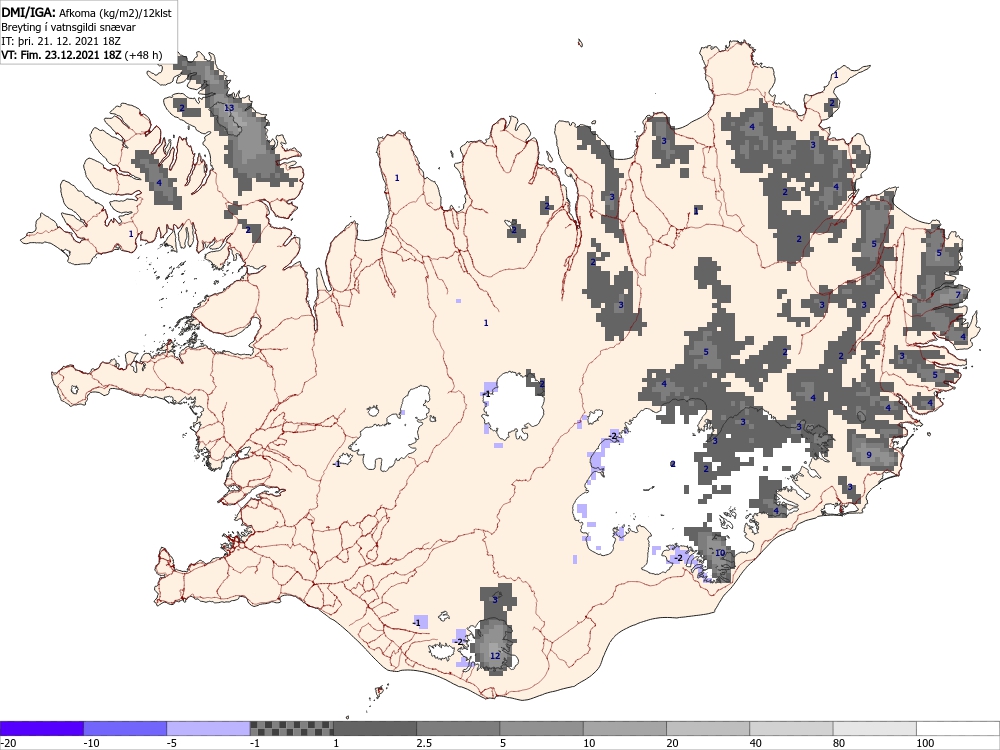Click the '2.5' legend scale label
Viewport: 1000px width, 750px height.
click(x=423, y=743)
